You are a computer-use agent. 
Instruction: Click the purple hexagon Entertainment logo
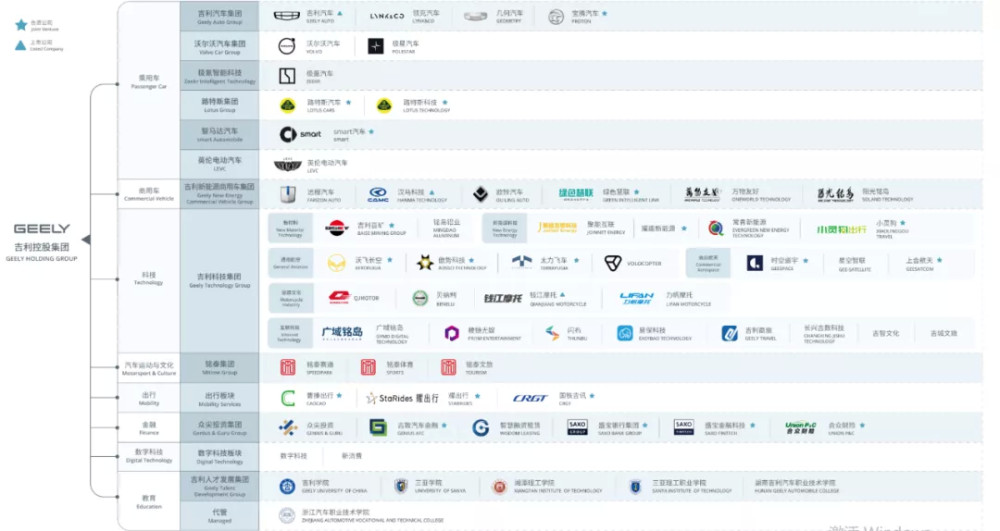452,333
